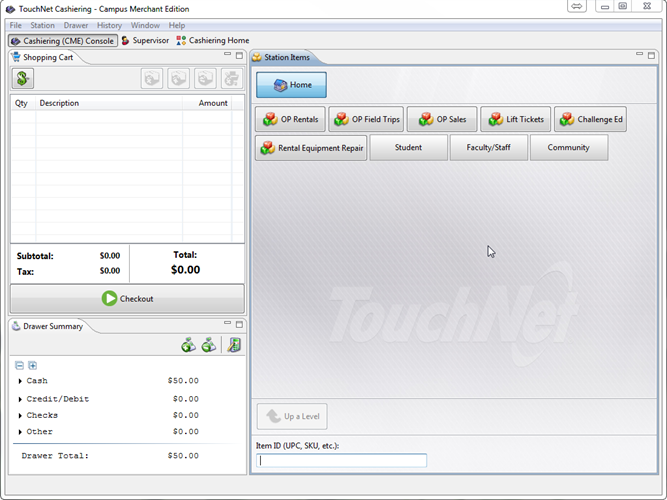Collapse all drawer rows with minus icon
This screenshot has height=500, width=667.
click(x=20, y=366)
